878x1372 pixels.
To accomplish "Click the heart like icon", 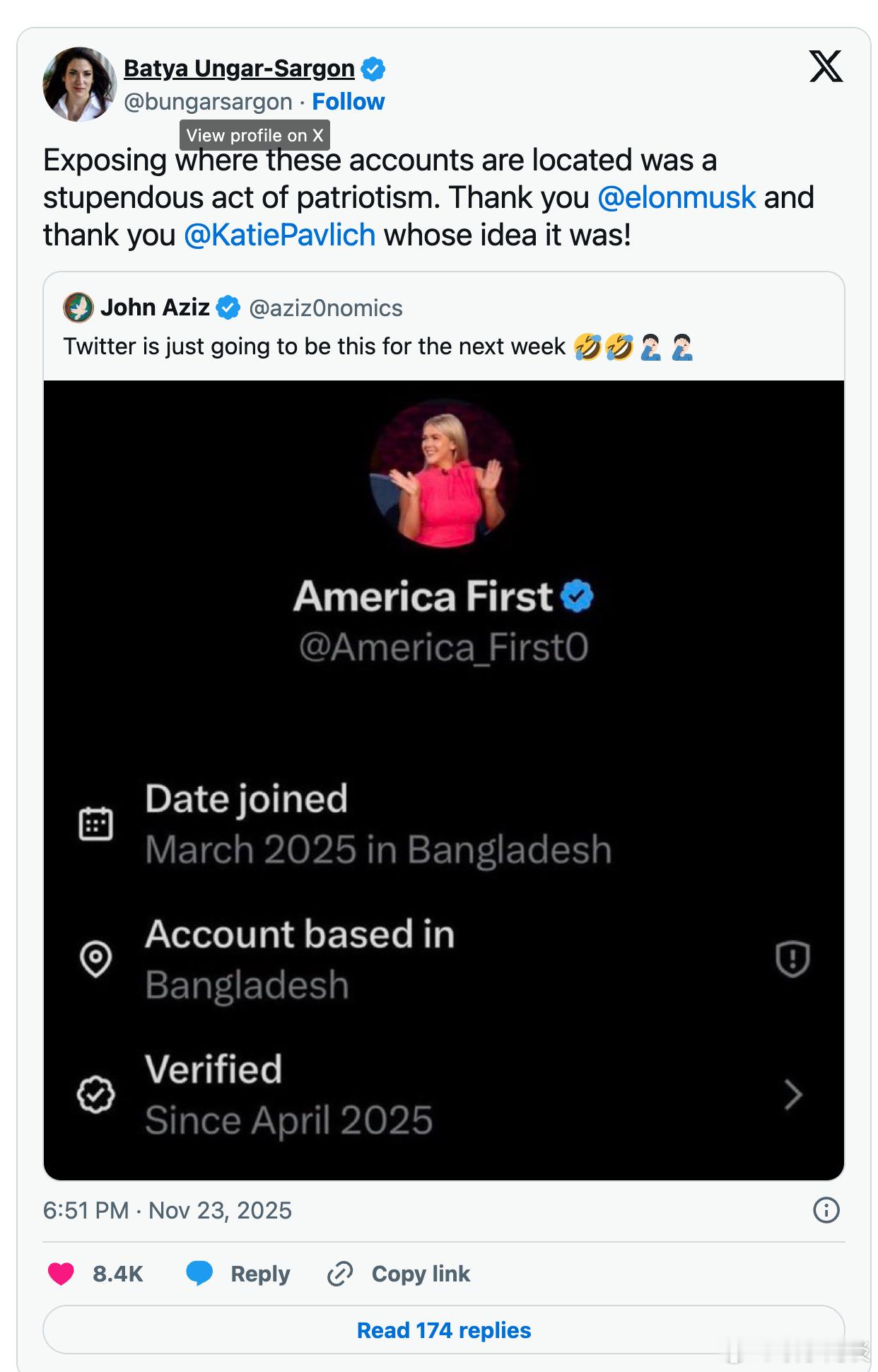I will [x=61, y=1273].
